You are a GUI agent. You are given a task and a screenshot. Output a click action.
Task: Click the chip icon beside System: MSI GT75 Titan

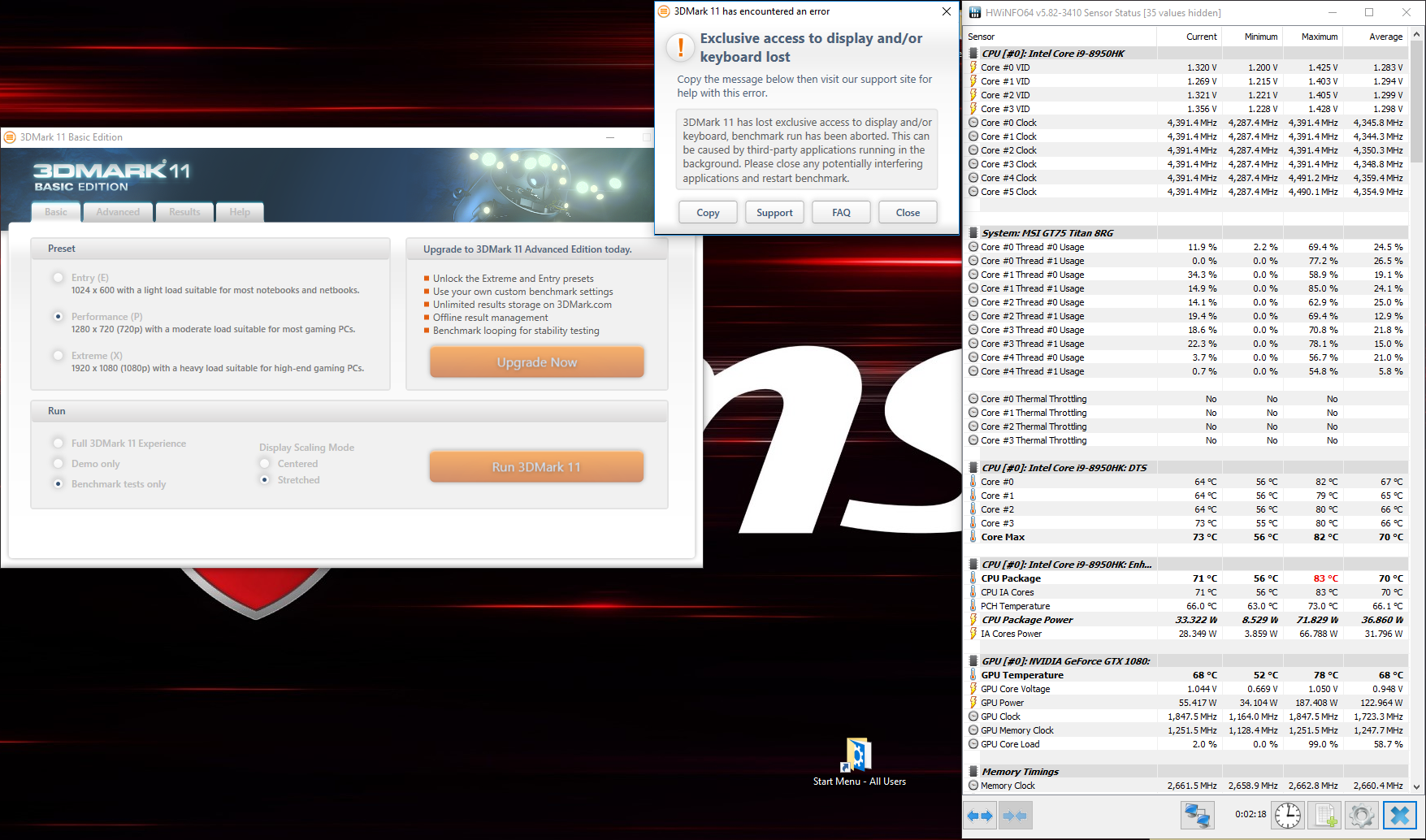click(x=973, y=233)
